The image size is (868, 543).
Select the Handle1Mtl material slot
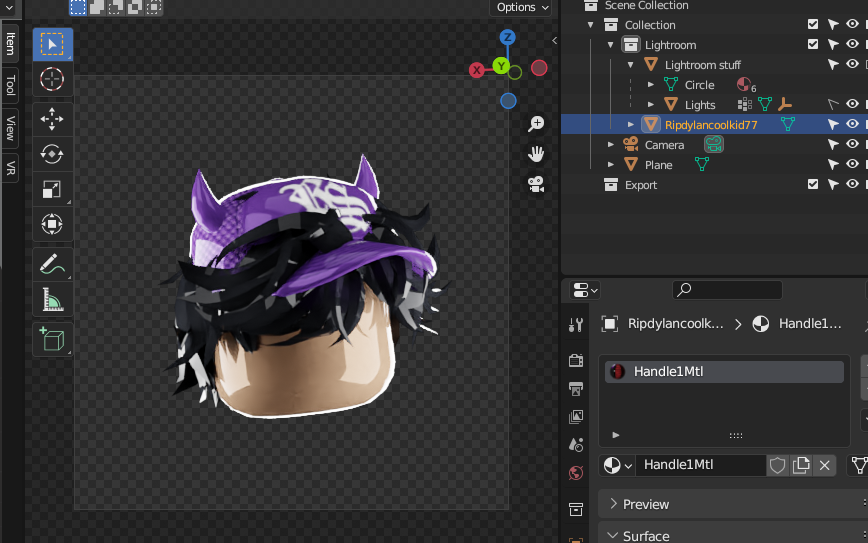tap(724, 371)
